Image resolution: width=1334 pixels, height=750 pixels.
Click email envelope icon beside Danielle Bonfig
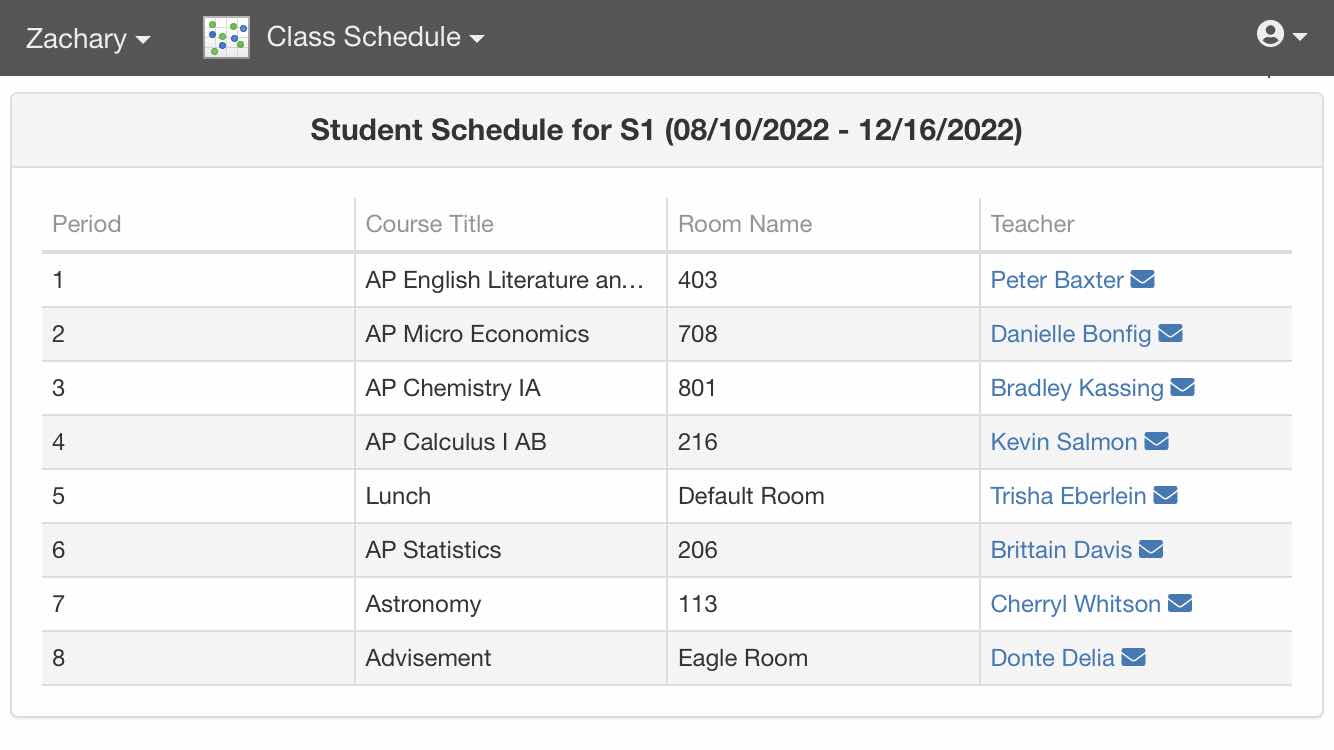[x=1170, y=333]
